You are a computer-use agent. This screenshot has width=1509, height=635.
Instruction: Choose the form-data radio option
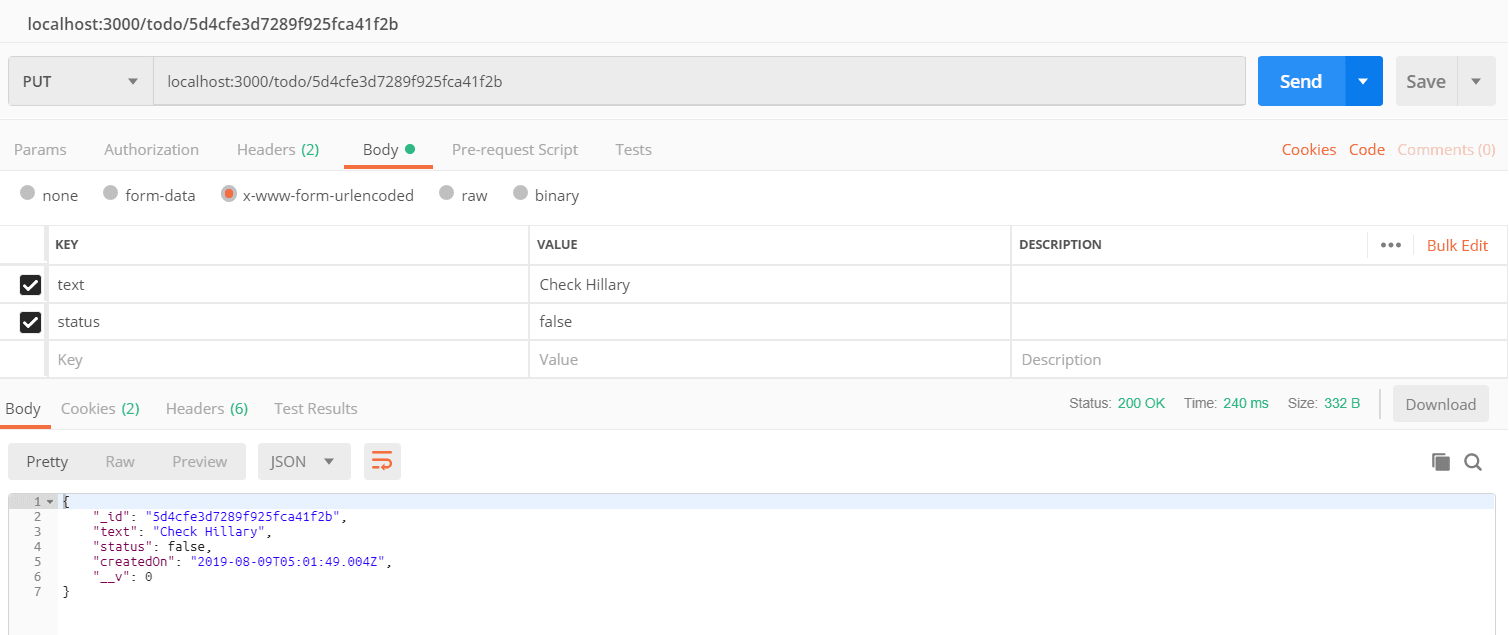click(x=111, y=194)
